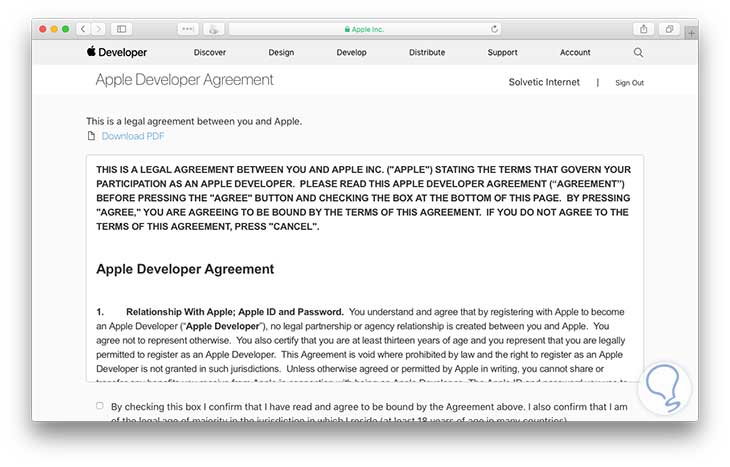Minimize the window with yellow button
This screenshot has width=730, height=467.
[x=54, y=29]
